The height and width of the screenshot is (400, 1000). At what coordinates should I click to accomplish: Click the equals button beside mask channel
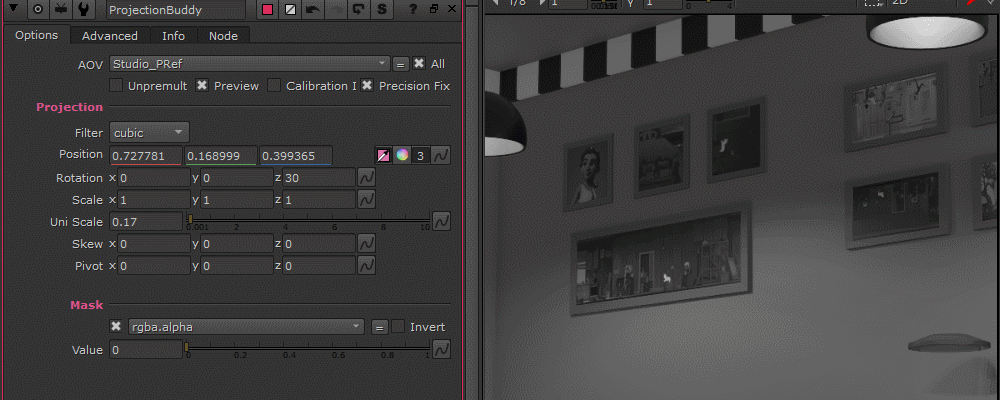click(x=378, y=327)
